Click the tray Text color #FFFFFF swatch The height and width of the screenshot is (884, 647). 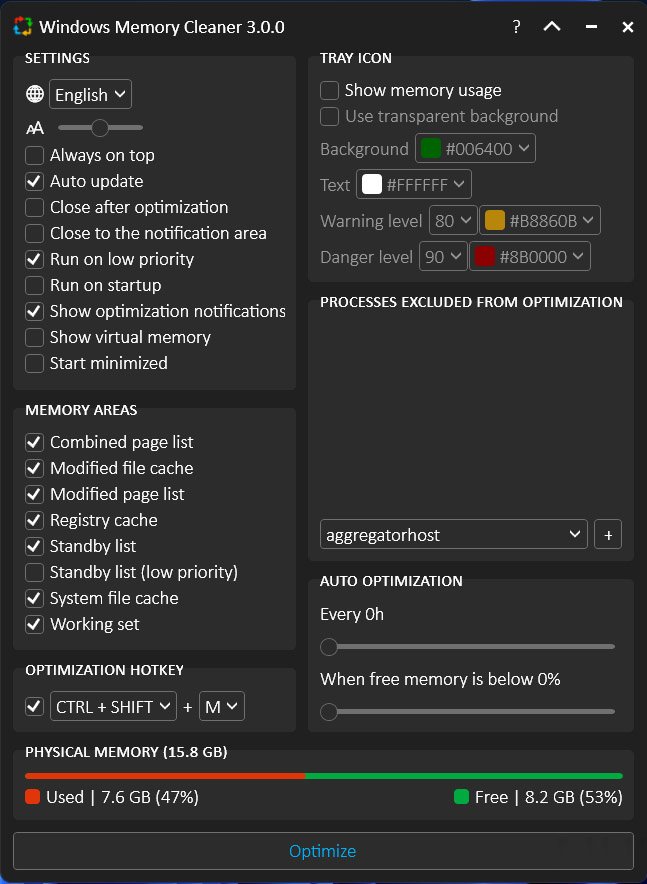[372, 185]
